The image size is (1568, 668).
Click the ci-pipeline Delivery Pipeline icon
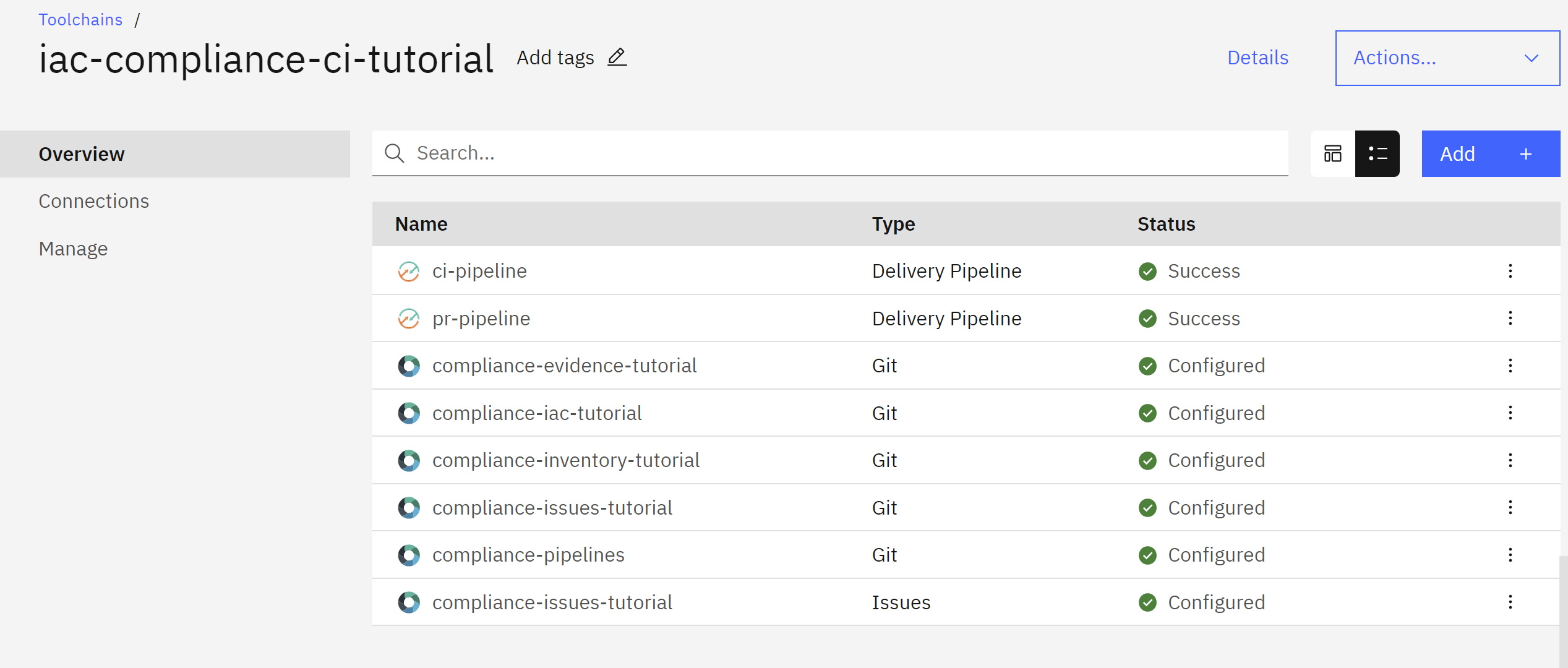[409, 271]
